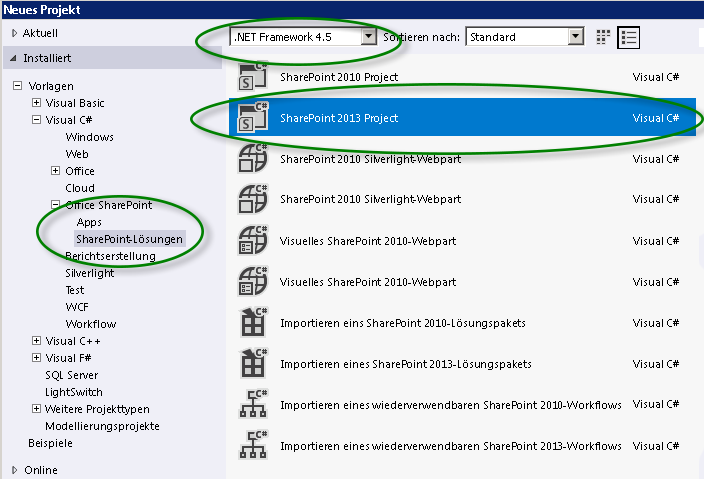Select the Cloud category

80,188
